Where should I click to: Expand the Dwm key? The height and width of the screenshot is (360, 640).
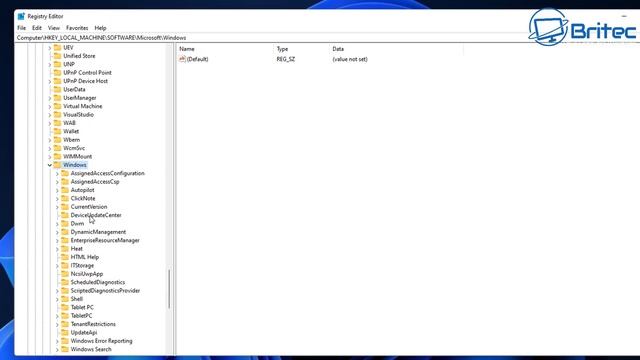click(x=57, y=224)
